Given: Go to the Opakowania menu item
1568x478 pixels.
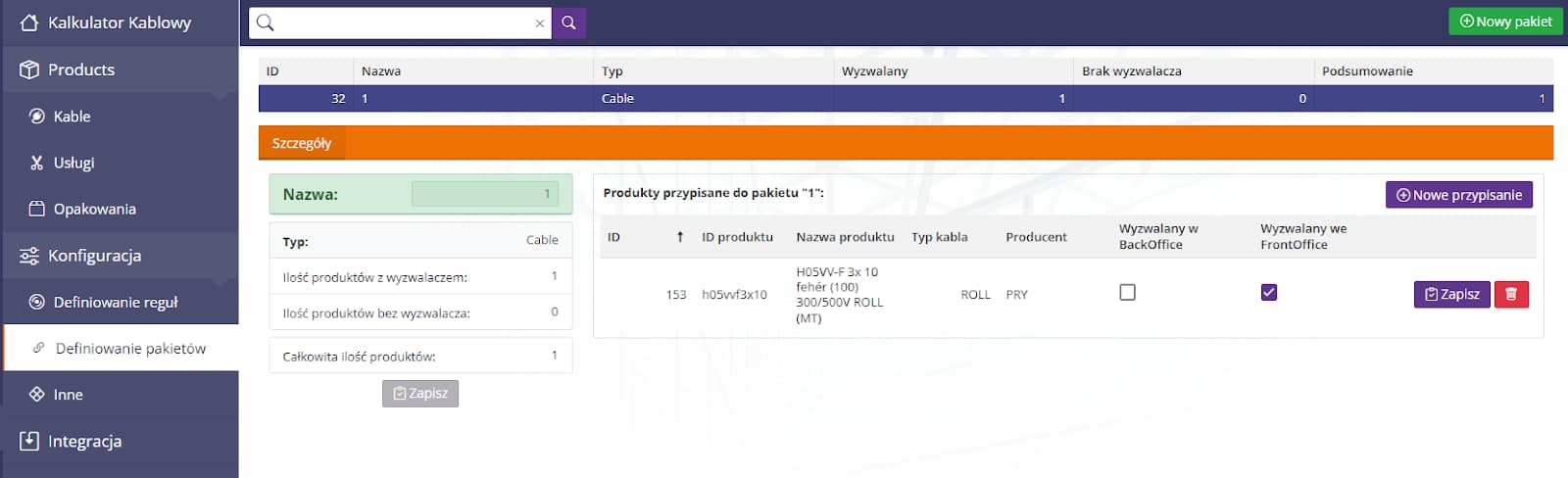Looking at the screenshot, I should [94, 209].
